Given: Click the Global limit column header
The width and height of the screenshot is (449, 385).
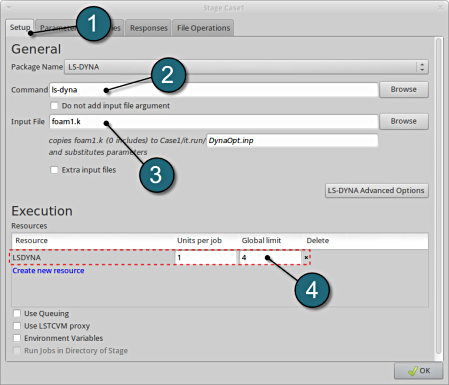Looking at the screenshot, I should pos(261,241).
